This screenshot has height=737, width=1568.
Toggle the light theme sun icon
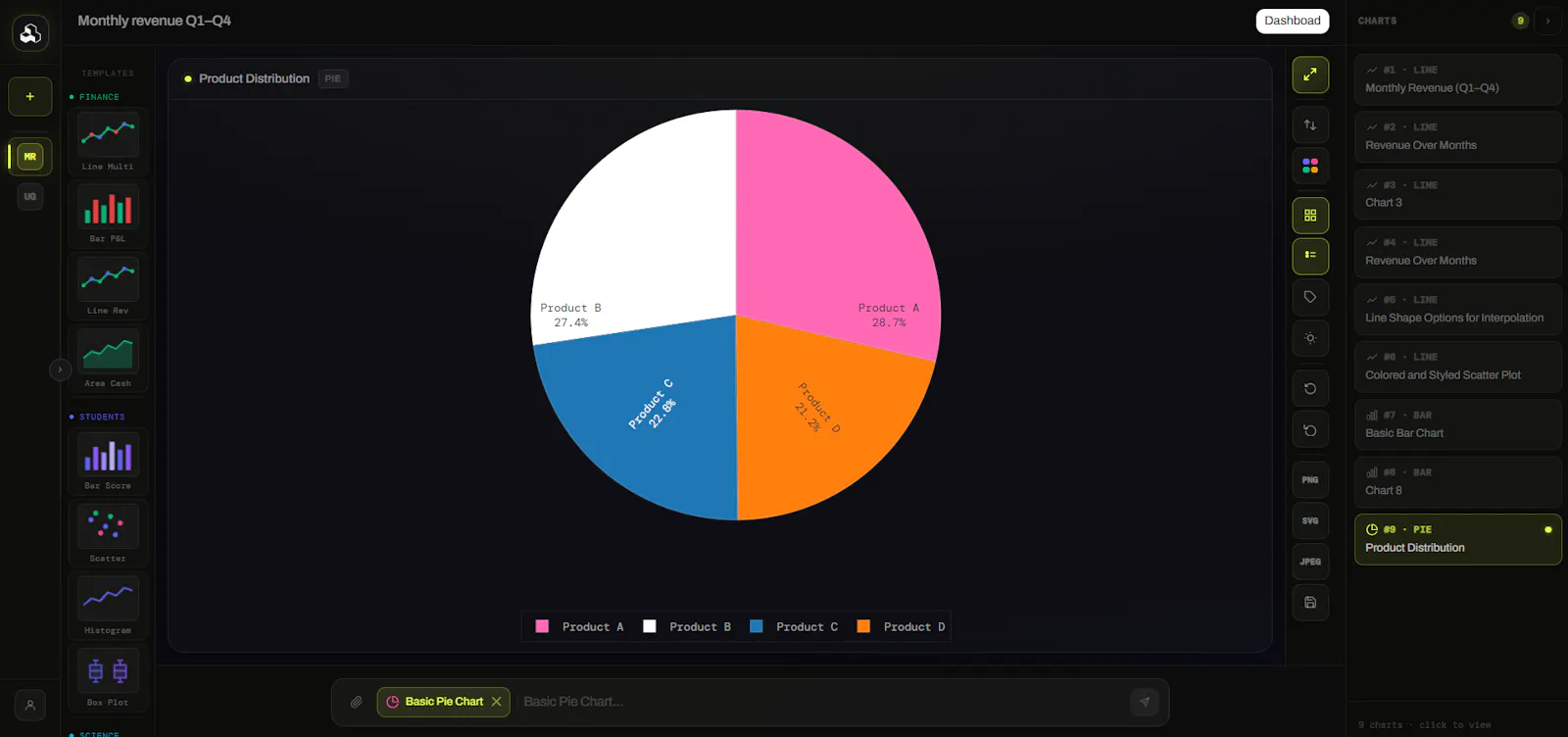click(x=1310, y=338)
